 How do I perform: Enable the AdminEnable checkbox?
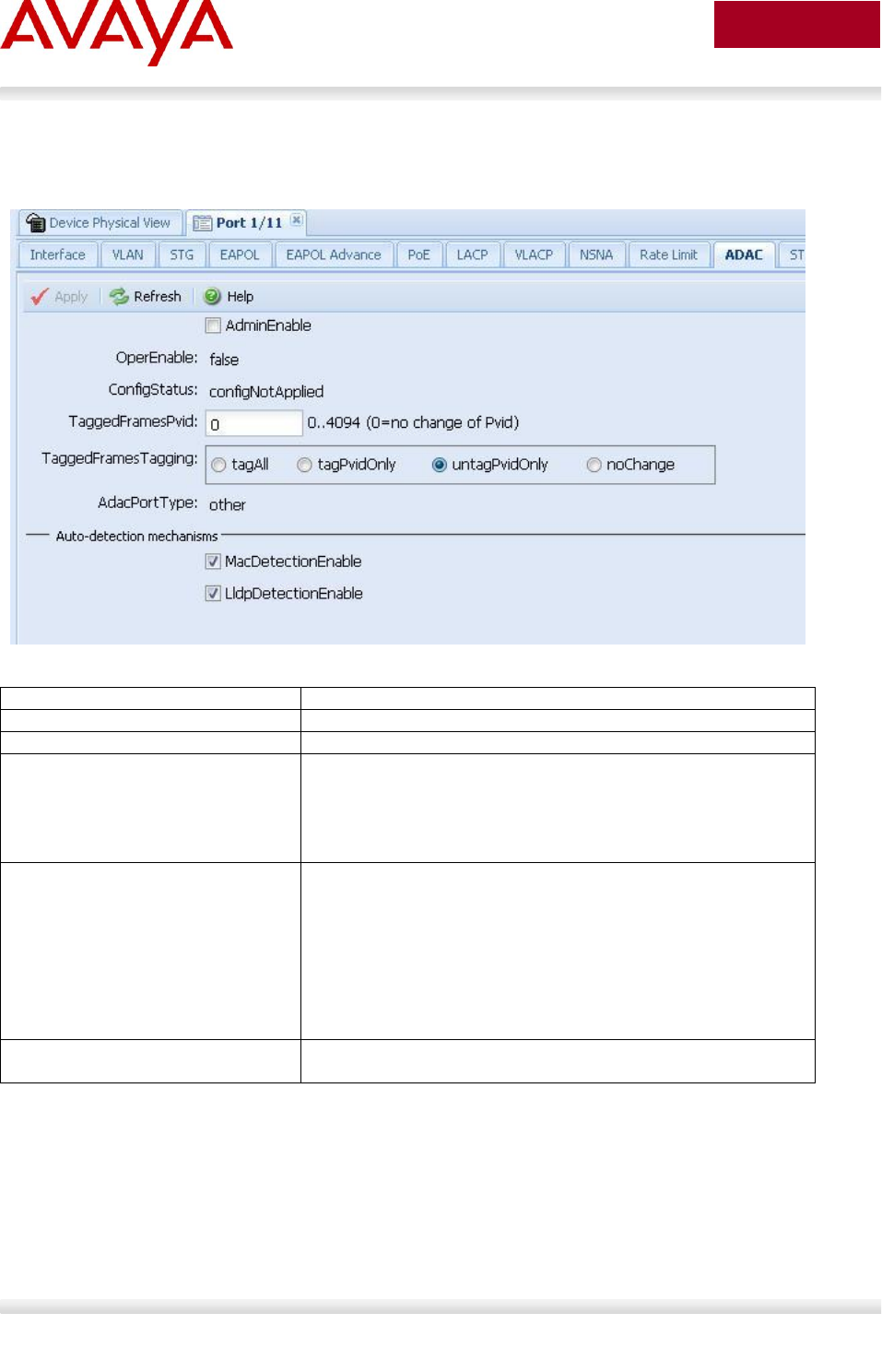[x=213, y=325]
